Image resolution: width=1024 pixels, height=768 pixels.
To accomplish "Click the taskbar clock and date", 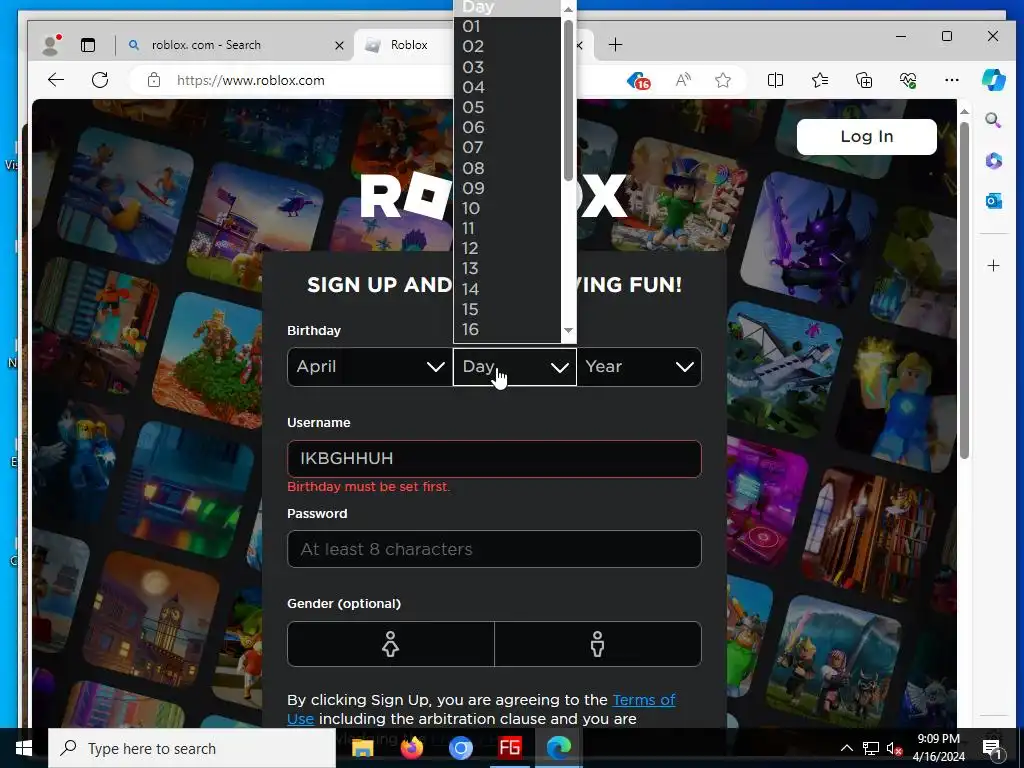I will coord(938,748).
